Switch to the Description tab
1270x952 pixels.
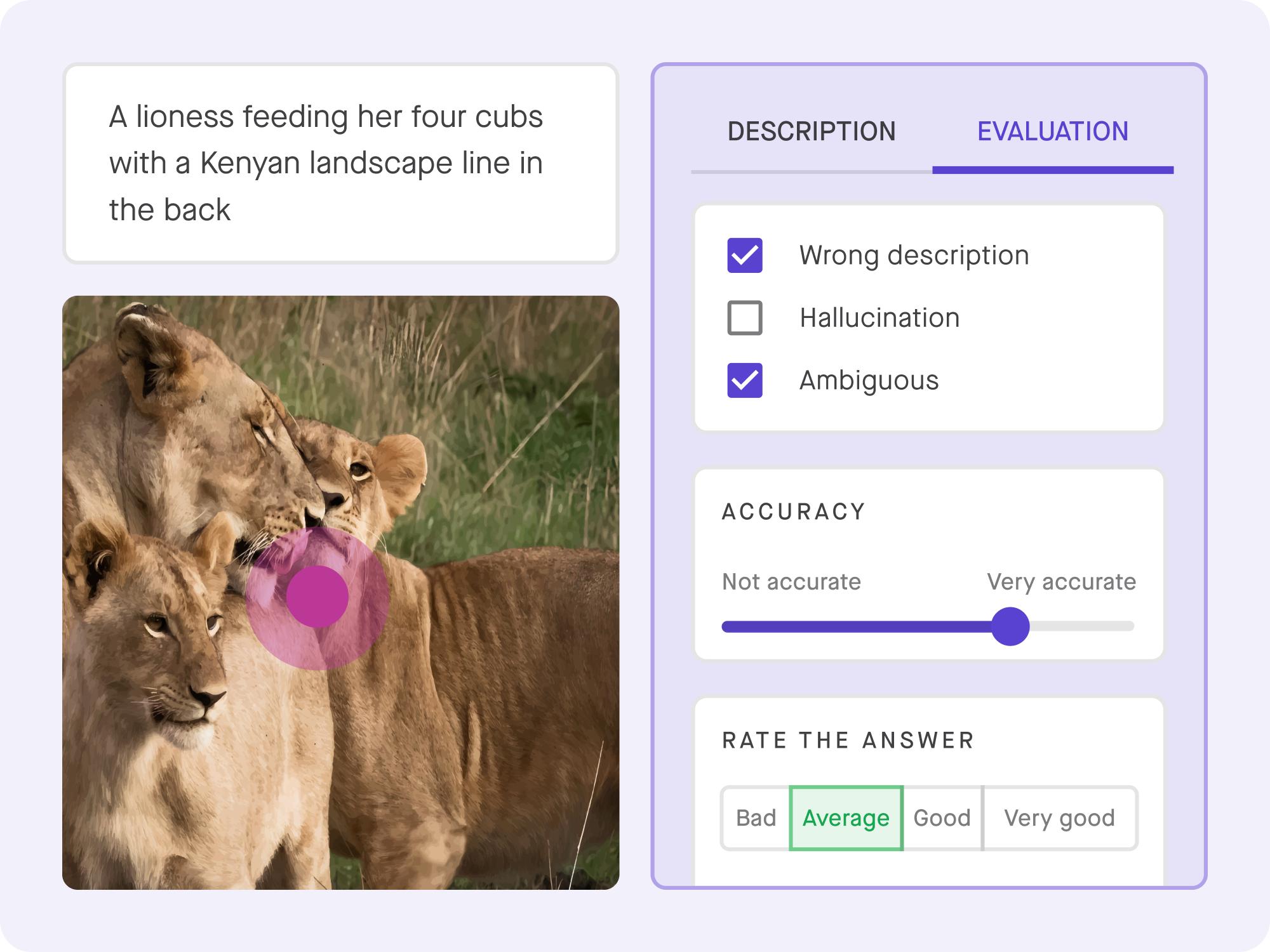coord(811,131)
